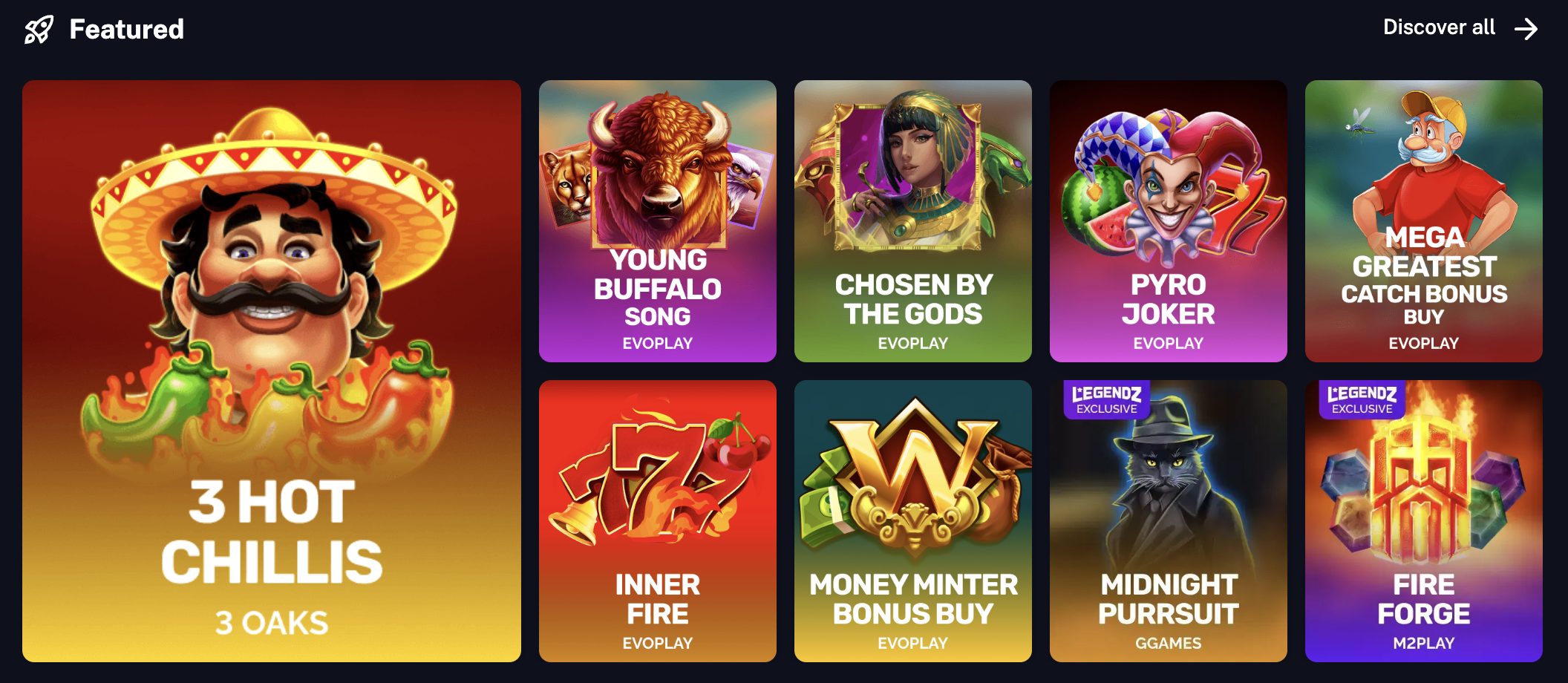Click the Legendz Exclusive badge on Midnight Purrsuit
This screenshot has width=1568, height=683.
coord(1107,399)
